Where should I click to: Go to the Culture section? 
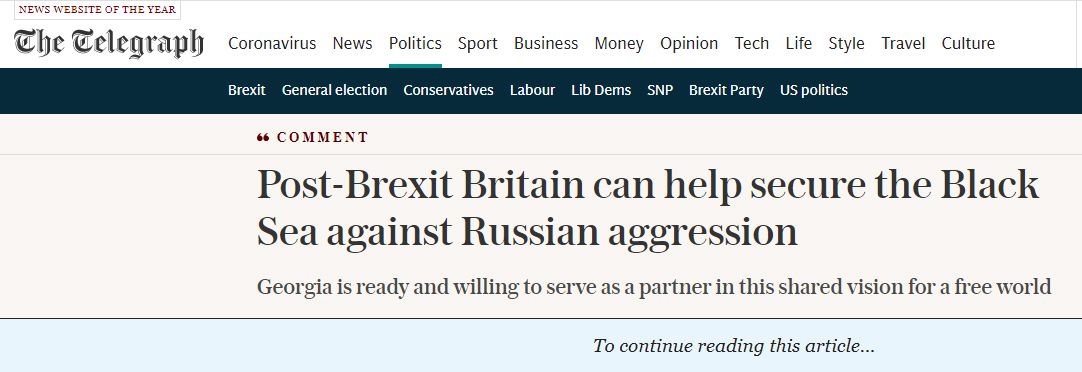tap(968, 43)
